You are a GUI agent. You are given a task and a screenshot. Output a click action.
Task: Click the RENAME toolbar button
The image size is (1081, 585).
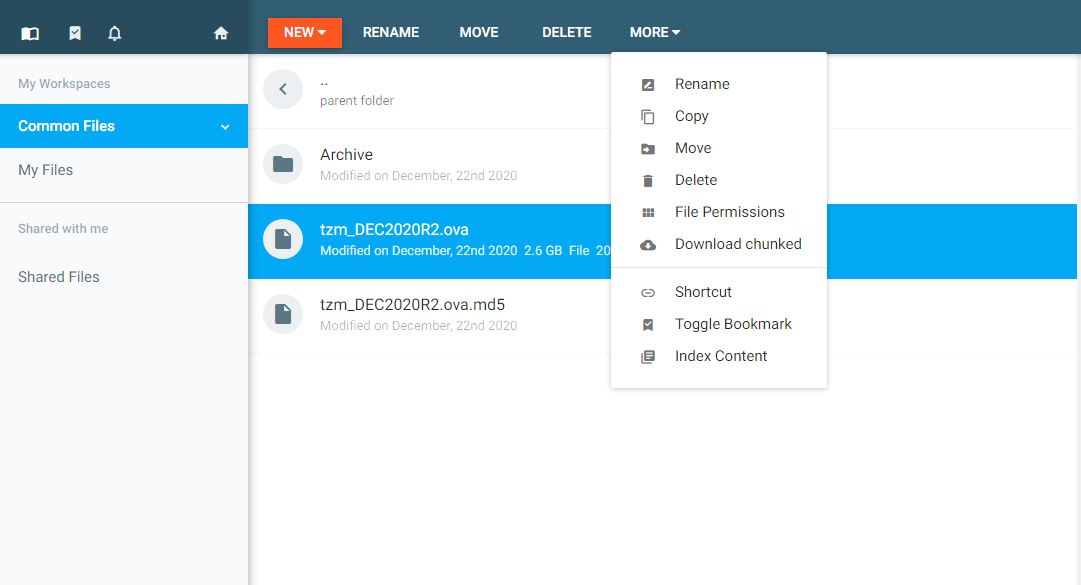click(390, 32)
